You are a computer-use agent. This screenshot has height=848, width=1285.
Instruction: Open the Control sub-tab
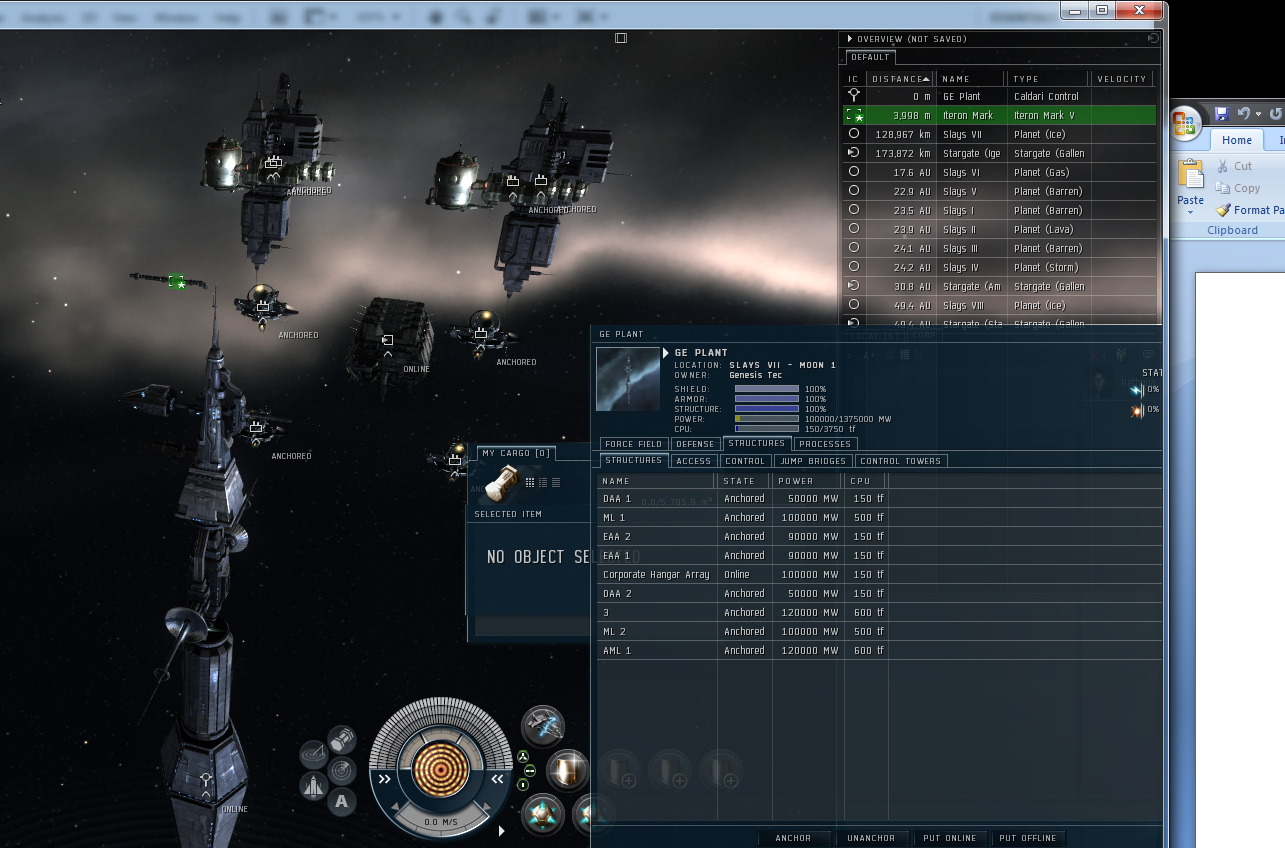pos(745,461)
